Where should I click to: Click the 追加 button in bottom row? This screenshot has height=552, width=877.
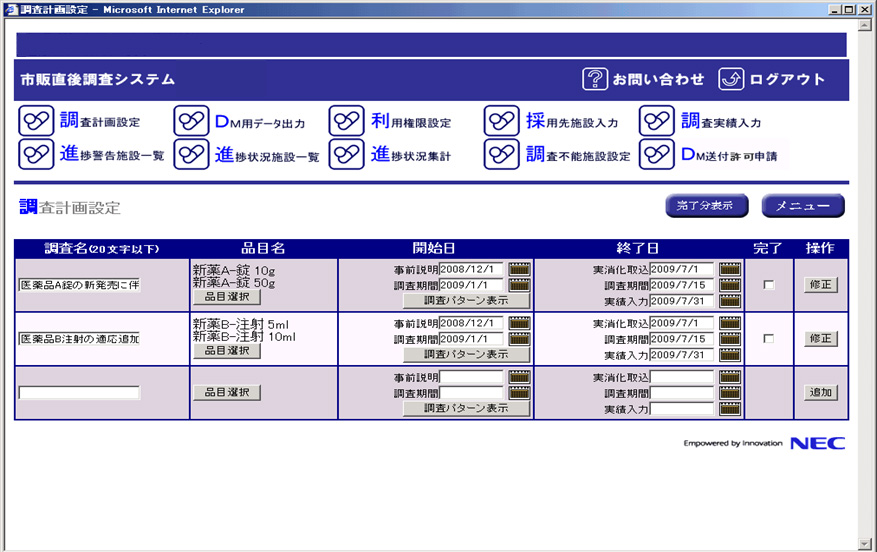point(821,393)
